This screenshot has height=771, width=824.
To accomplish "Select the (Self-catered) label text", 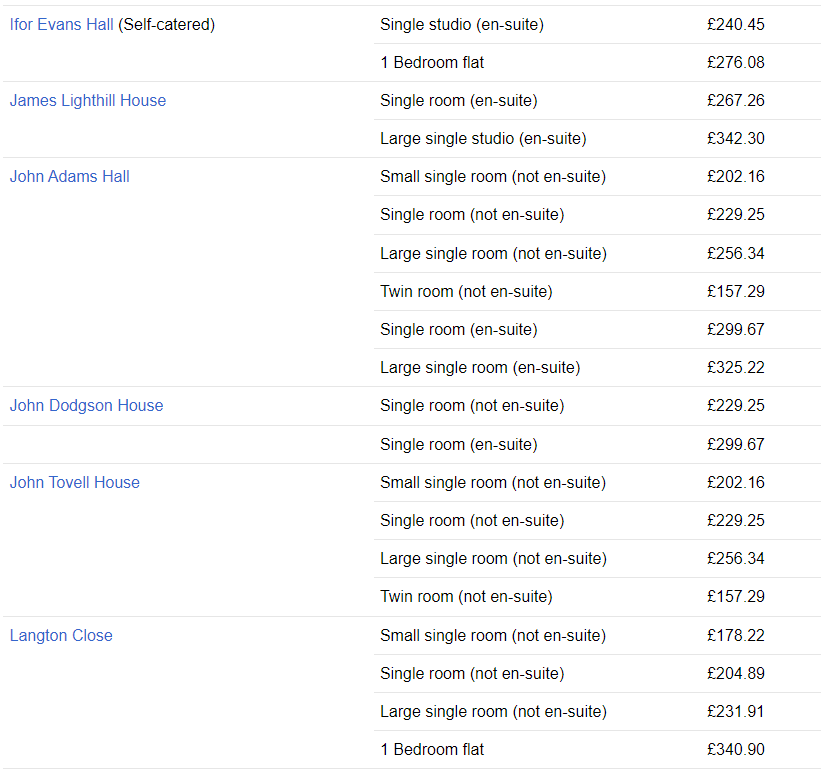I will click(x=167, y=25).
